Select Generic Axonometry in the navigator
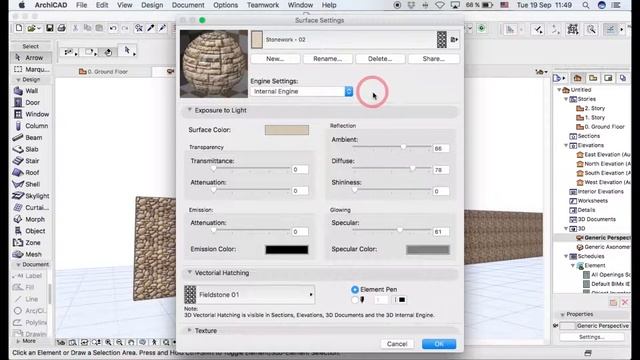The height and width of the screenshot is (360, 640). click(x=603, y=247)
